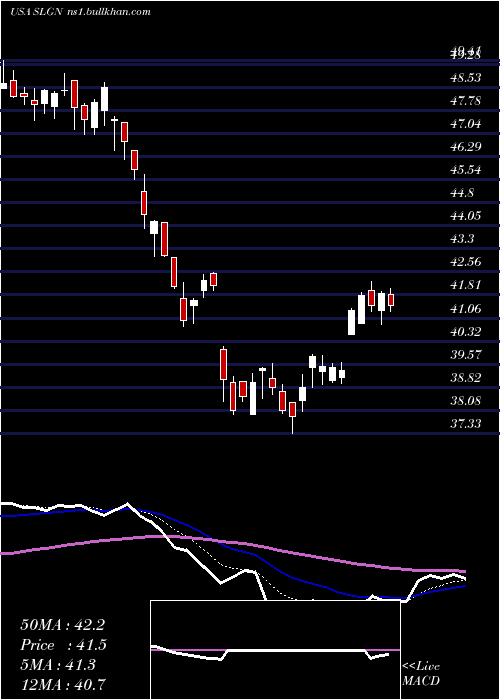This screenshot has height=700, width=500.
Task: Click the 42.56 price axis label
Action: tap(466, 262)
